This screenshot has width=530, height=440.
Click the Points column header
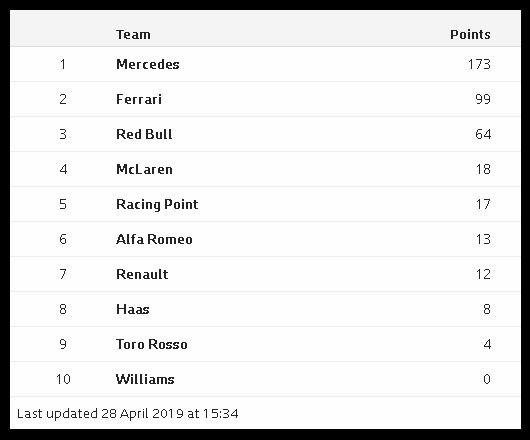click(470, 34)
